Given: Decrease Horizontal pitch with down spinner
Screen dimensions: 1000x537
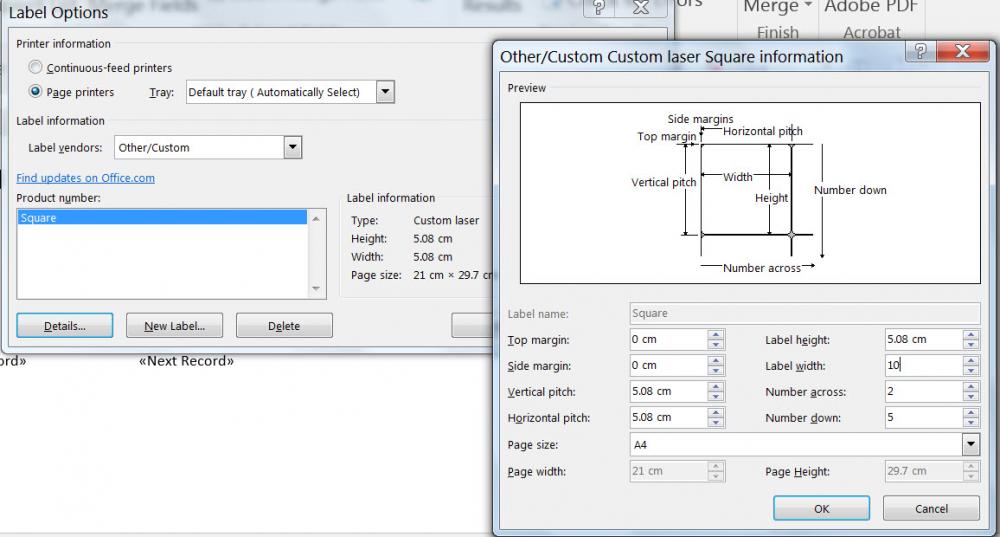Looking at the screenshot, I should [716, 422].
